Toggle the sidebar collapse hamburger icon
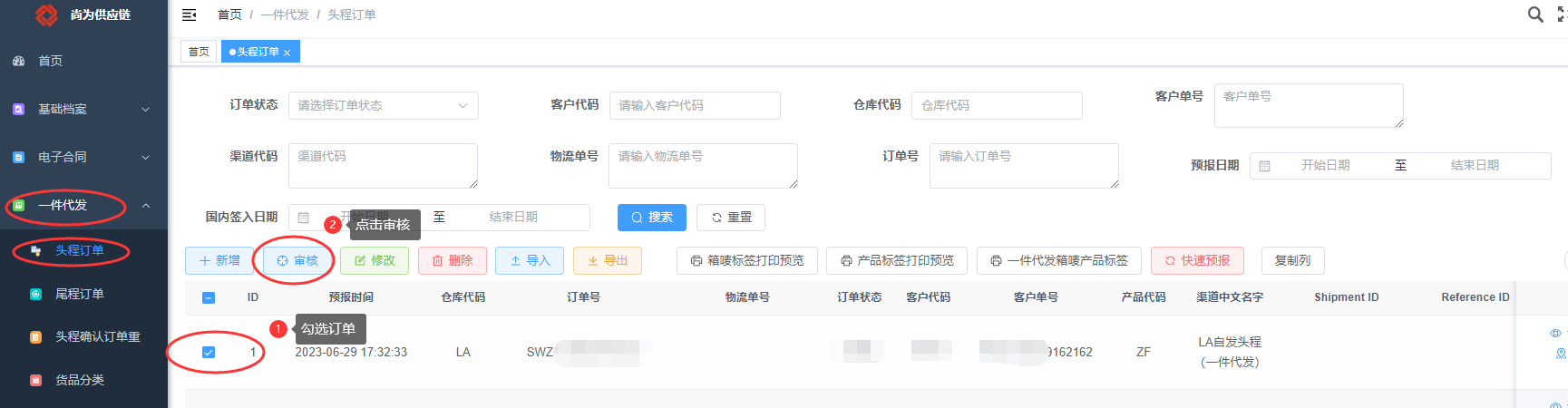This screenshot has width=1568, height=408. tap(189, 15)
